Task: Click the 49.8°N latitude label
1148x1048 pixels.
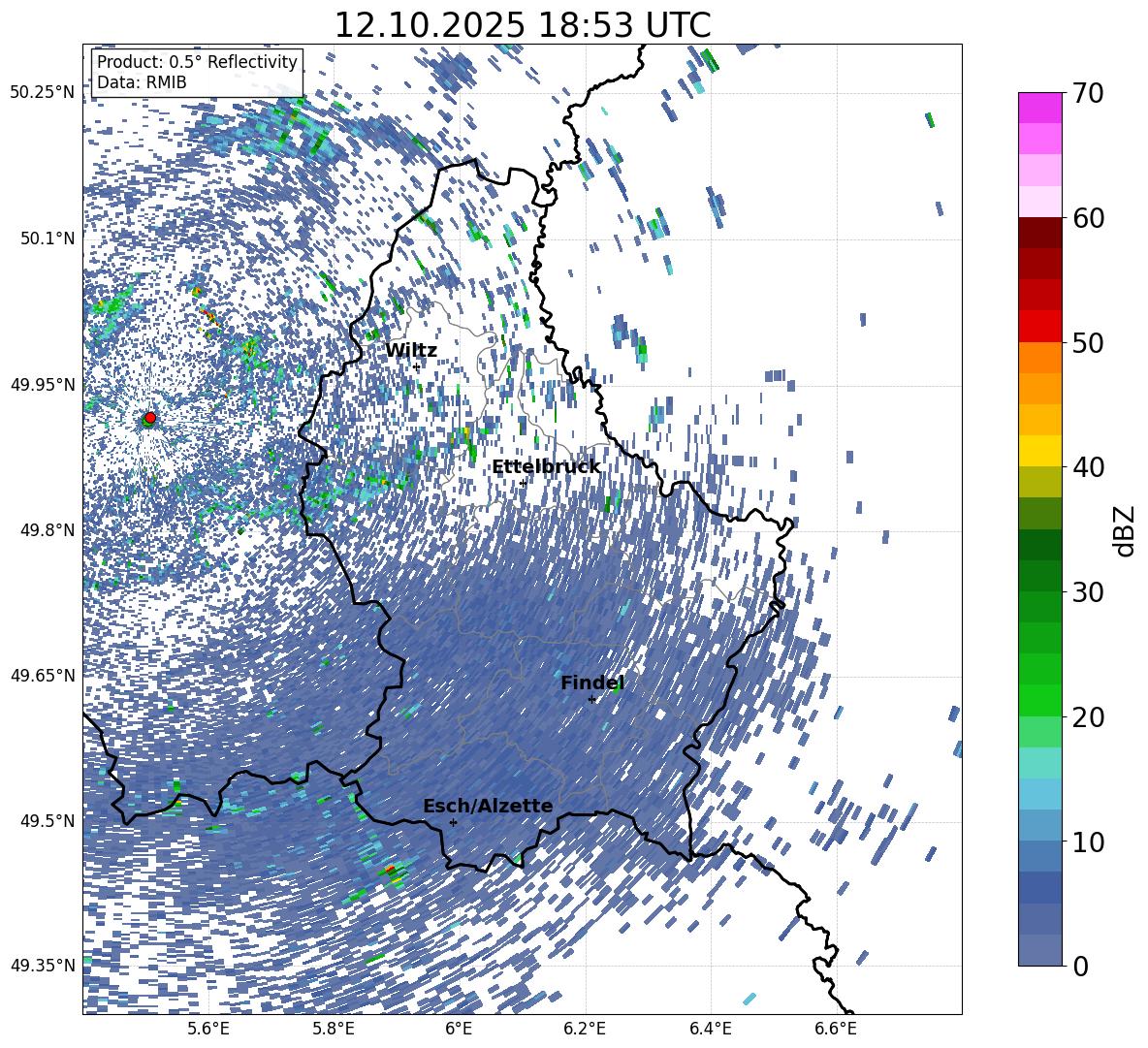Action: [47, 529]
